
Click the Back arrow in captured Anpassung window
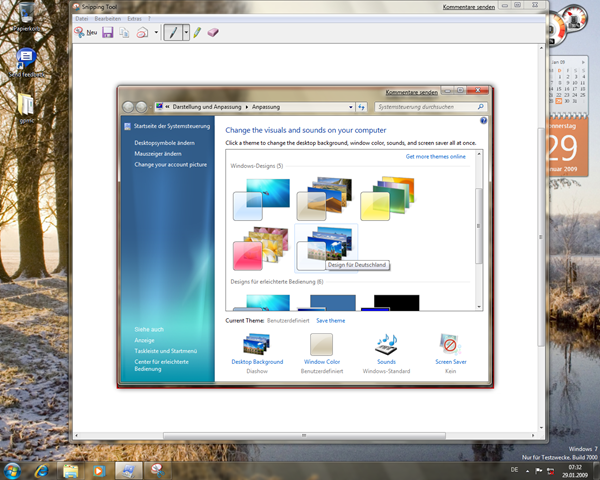coord(128,107)
